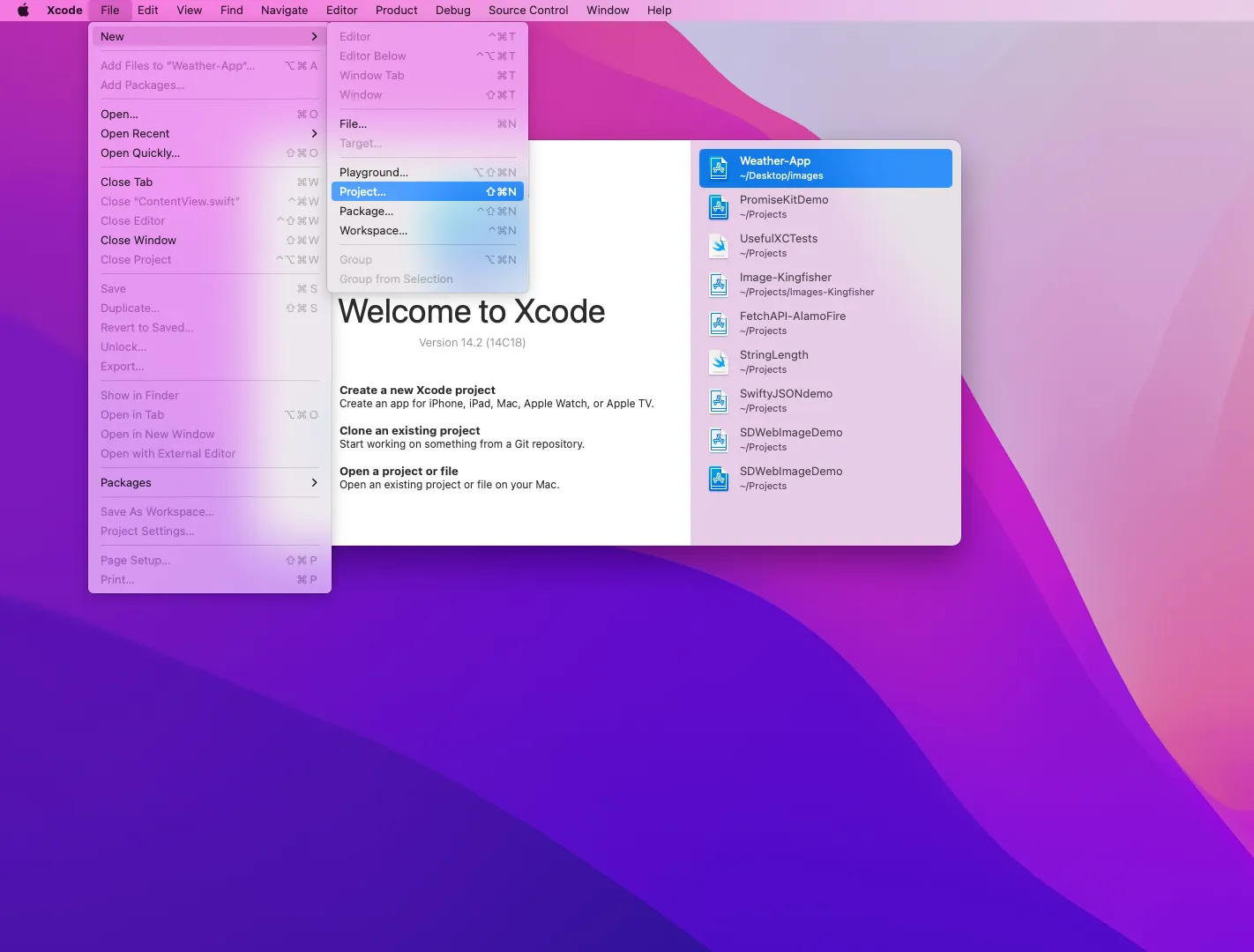The height and width of the screenshot is (952, 1254).
Task: Select Close Window in File menu
Action: pyautogui.click(x=210, y=240)
